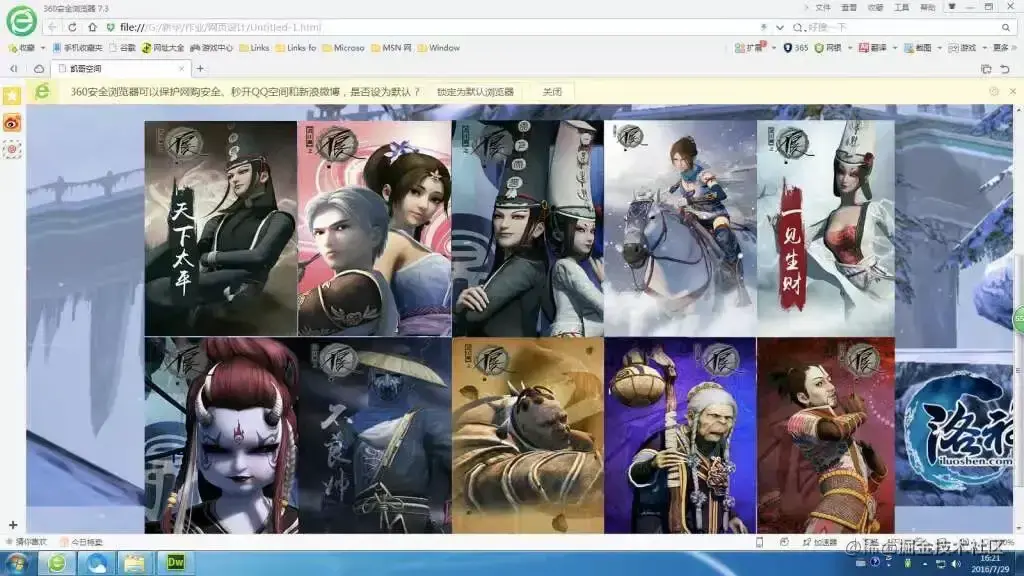Expand 更多 more toolbar items
The image size is (1024, 576).
[x=1004, y=48]
